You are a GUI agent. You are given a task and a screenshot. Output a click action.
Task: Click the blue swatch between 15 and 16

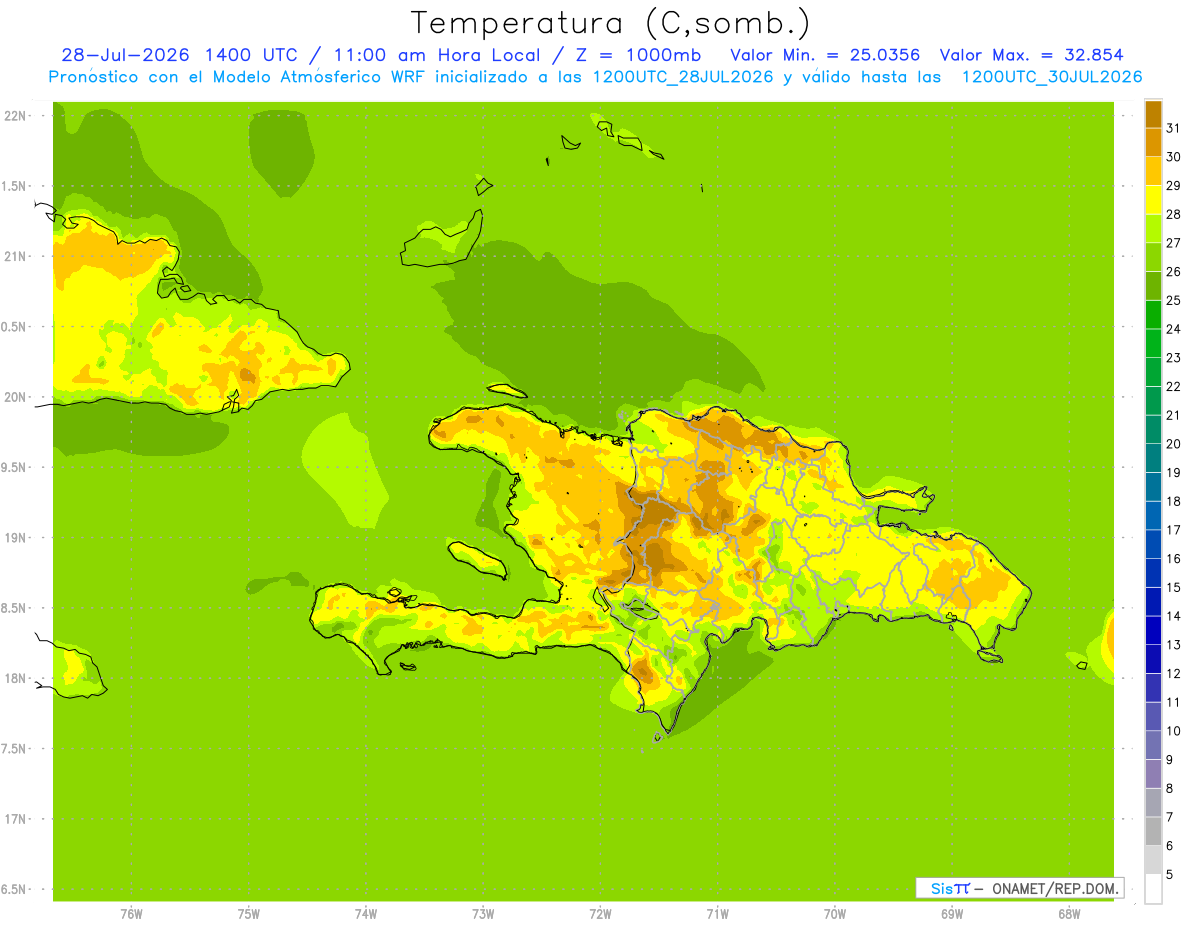[1153, 573]
